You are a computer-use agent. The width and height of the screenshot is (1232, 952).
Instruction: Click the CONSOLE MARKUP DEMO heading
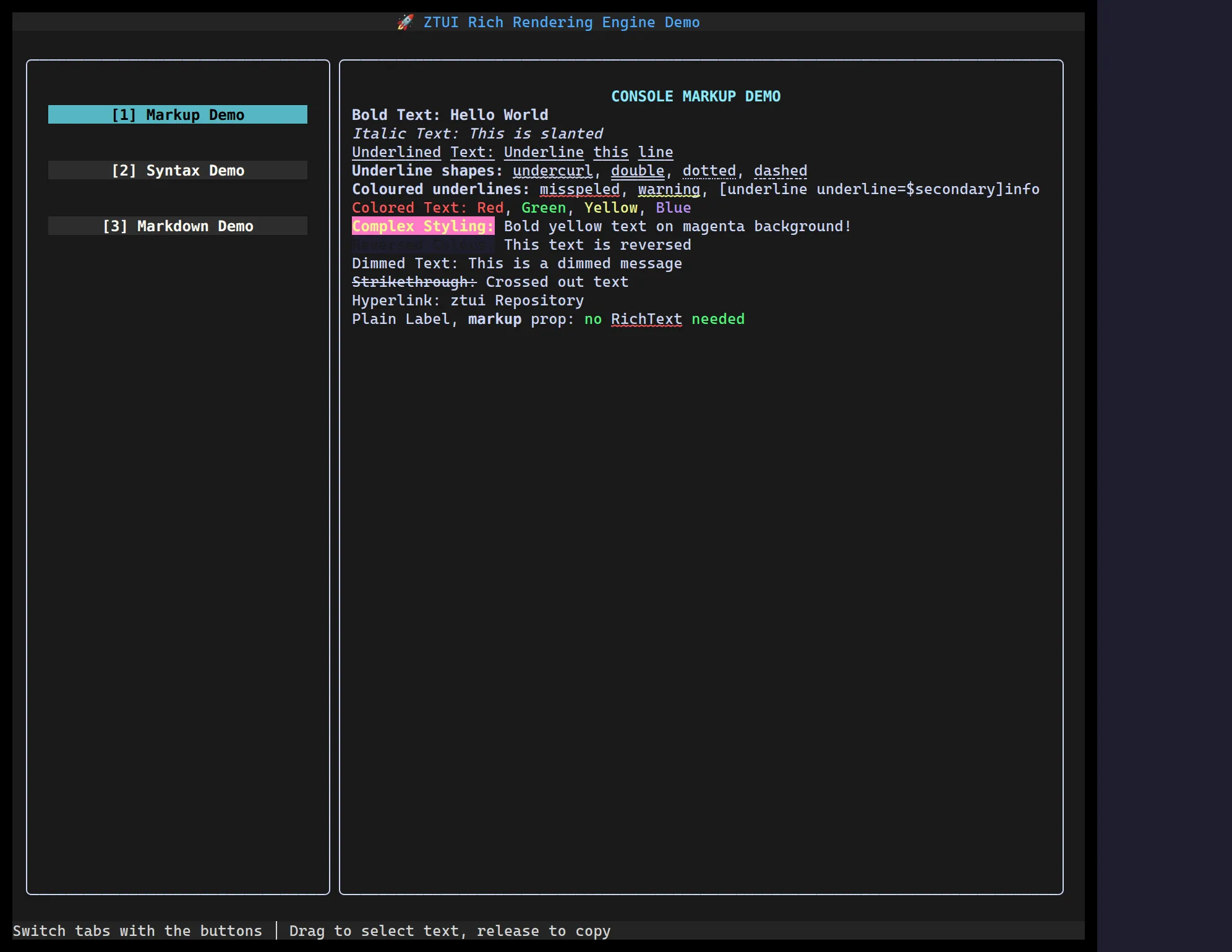pos(696,96)
